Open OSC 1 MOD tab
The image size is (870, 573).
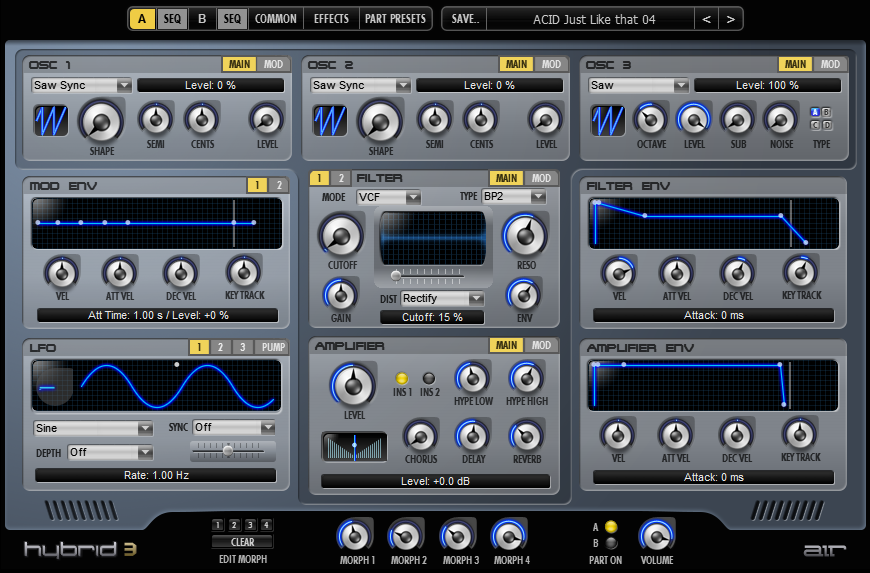tap(273, 64)
